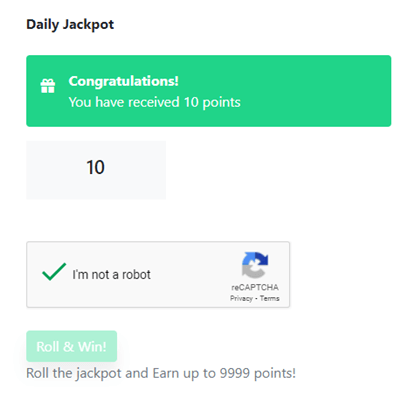Click the "reCAPTCHA" text under logo
Screen dimensions: 400x396
coord(255,287)
